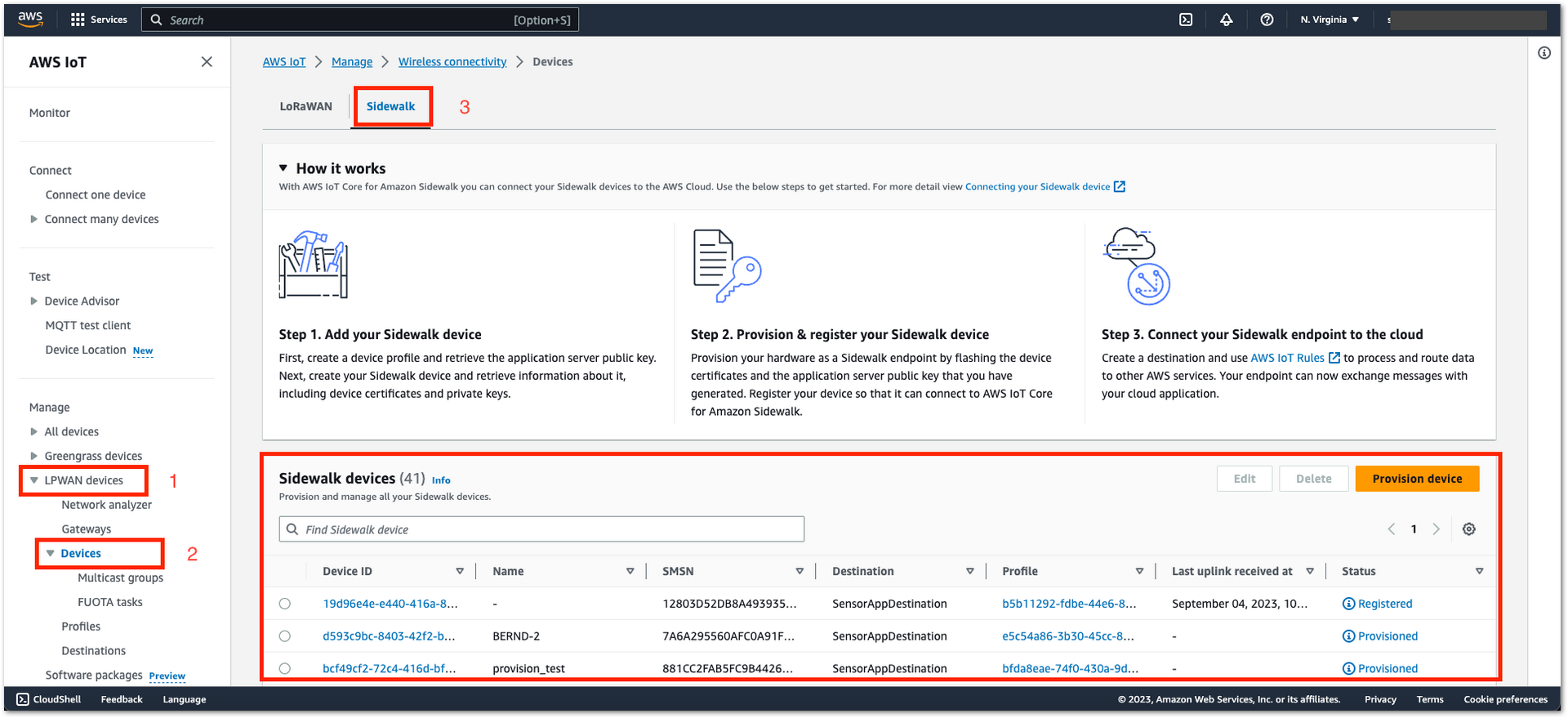Sort by Last uplink received at column
The height and width of the screenshot is (718, 1568).
coord(1309,571)
